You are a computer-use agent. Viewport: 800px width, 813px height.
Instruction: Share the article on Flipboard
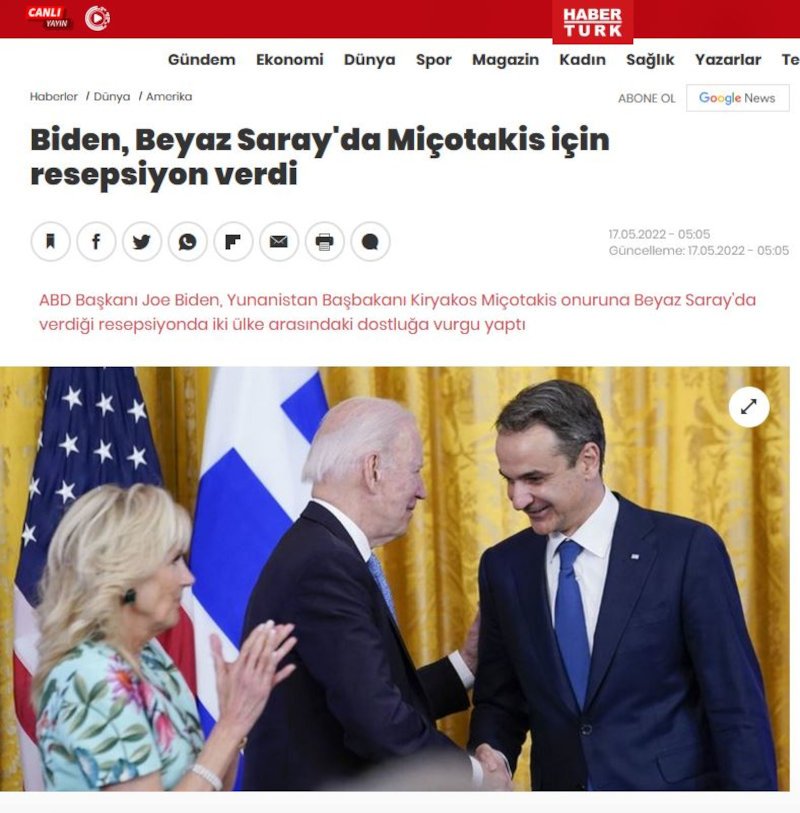coord(233,242)
